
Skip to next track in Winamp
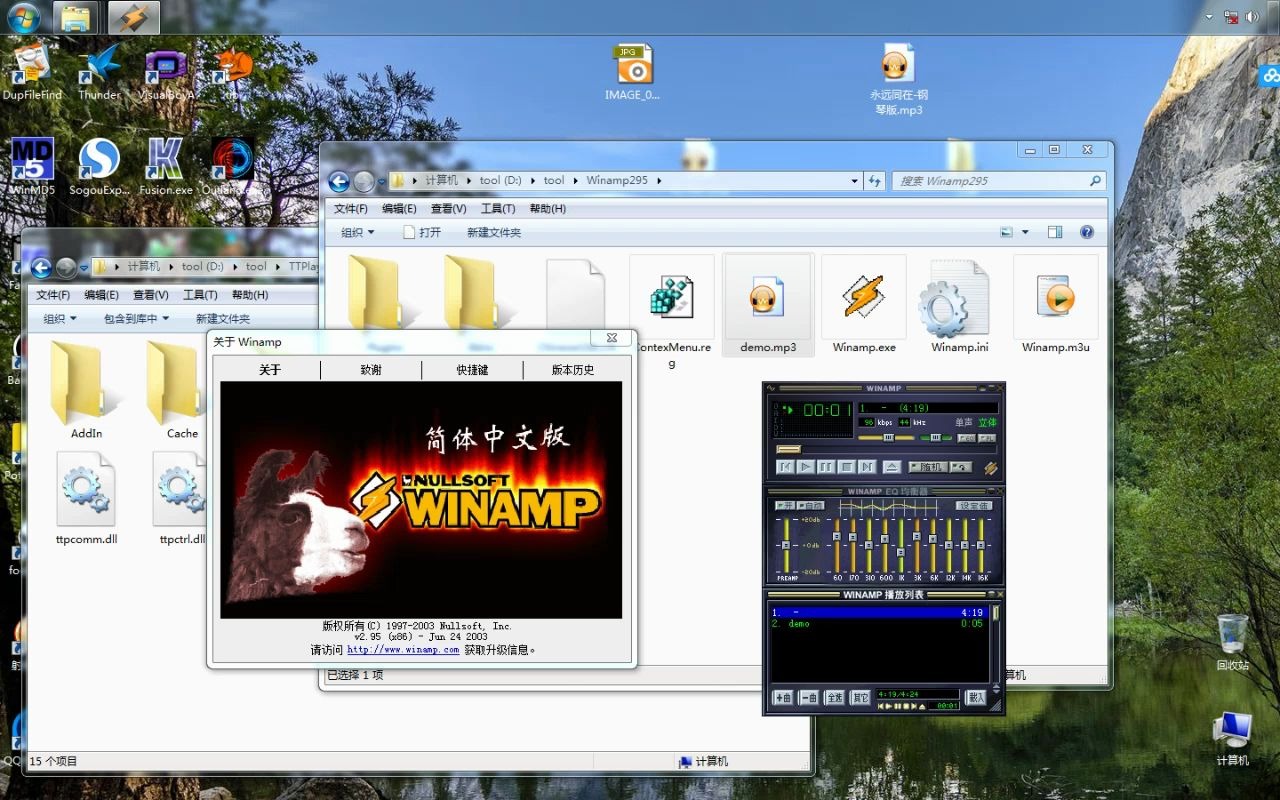(x=867, y=467)
